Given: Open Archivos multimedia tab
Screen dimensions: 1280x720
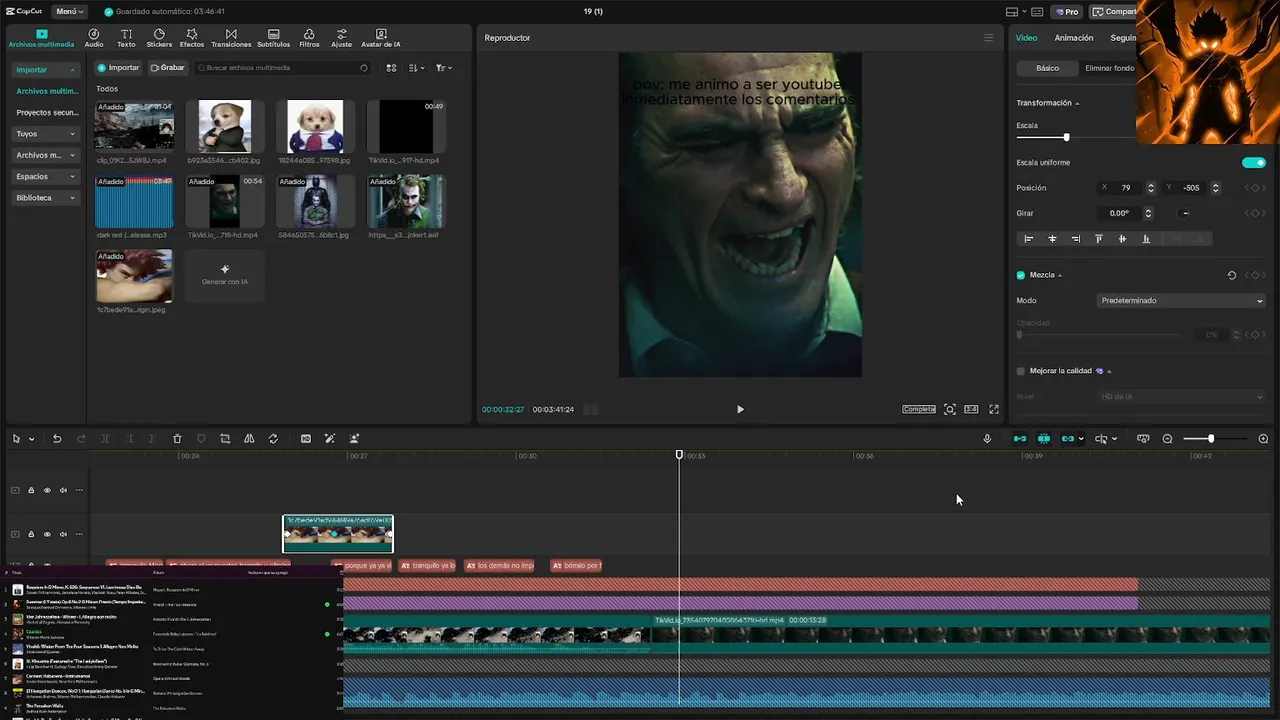Looking at the screenshot, I should click(41, 39).
